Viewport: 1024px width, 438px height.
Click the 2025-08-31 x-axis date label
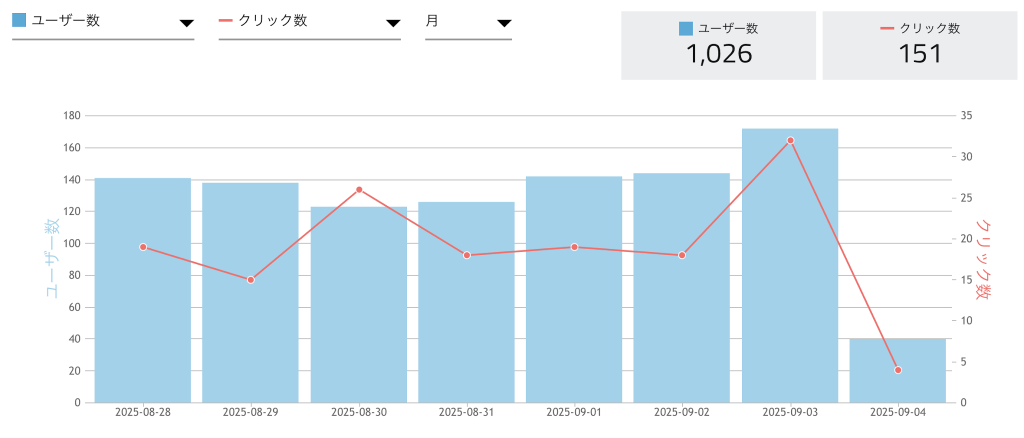466,412
